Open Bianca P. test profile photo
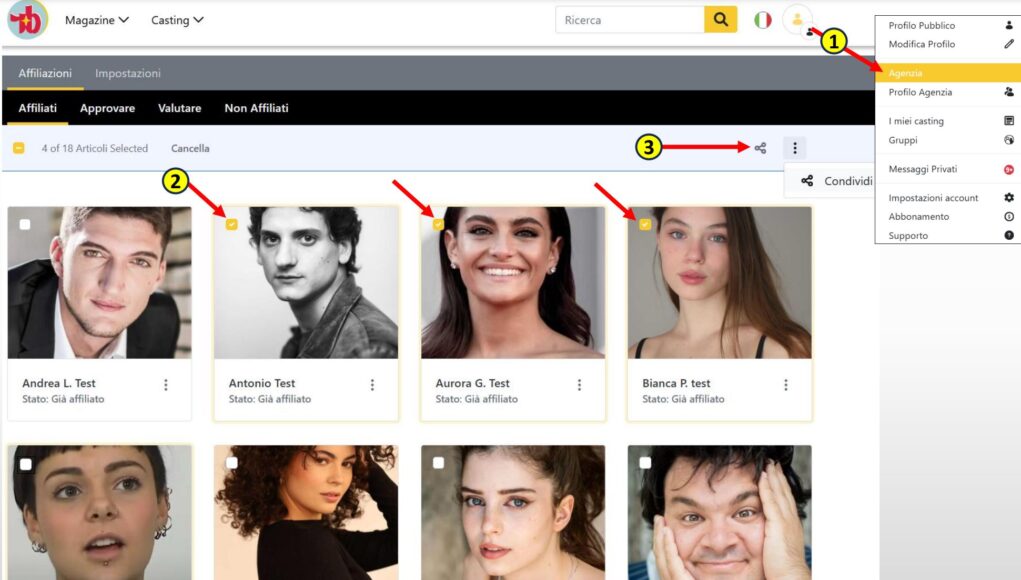This screenshot has width=1021, height=580. pos(720,283)
